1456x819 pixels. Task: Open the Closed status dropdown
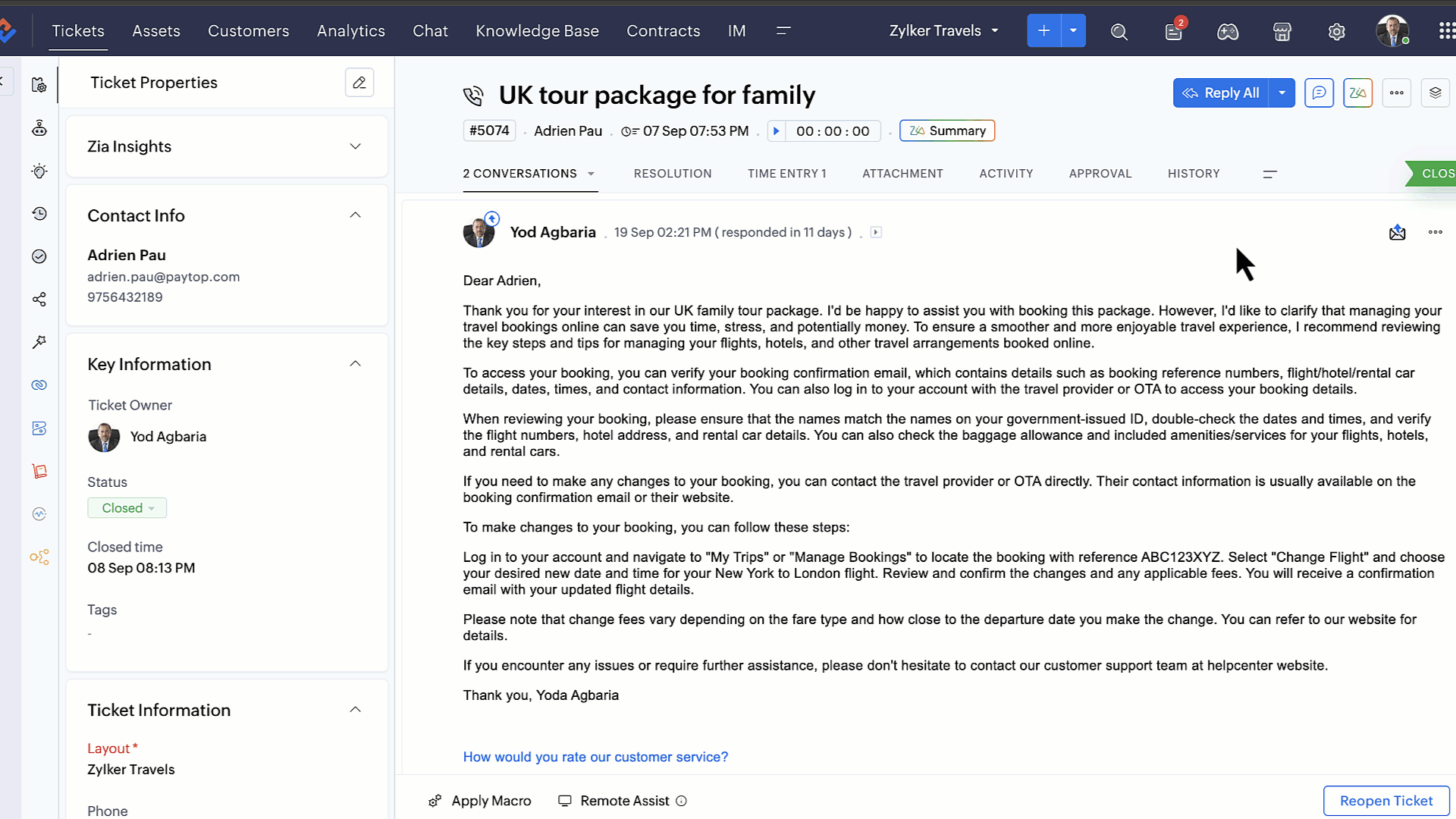point(127,508)
